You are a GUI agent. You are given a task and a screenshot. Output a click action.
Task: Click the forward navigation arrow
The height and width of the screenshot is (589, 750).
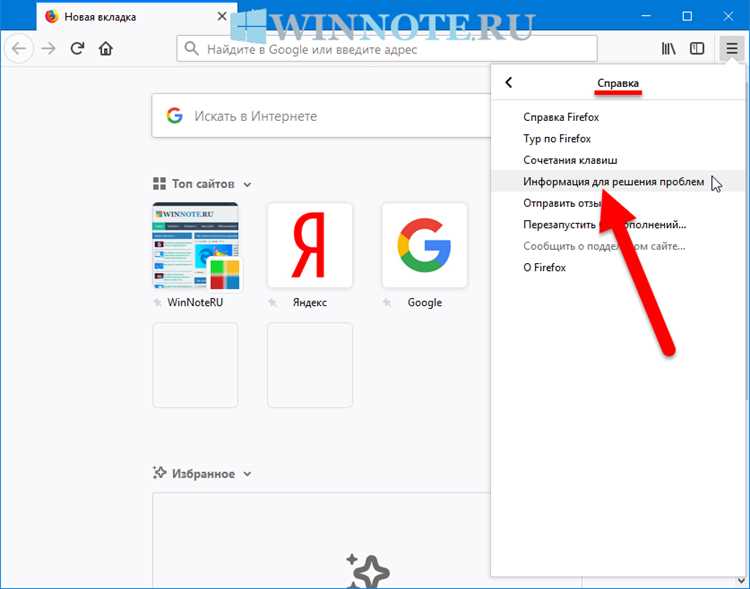coord(49,49)
